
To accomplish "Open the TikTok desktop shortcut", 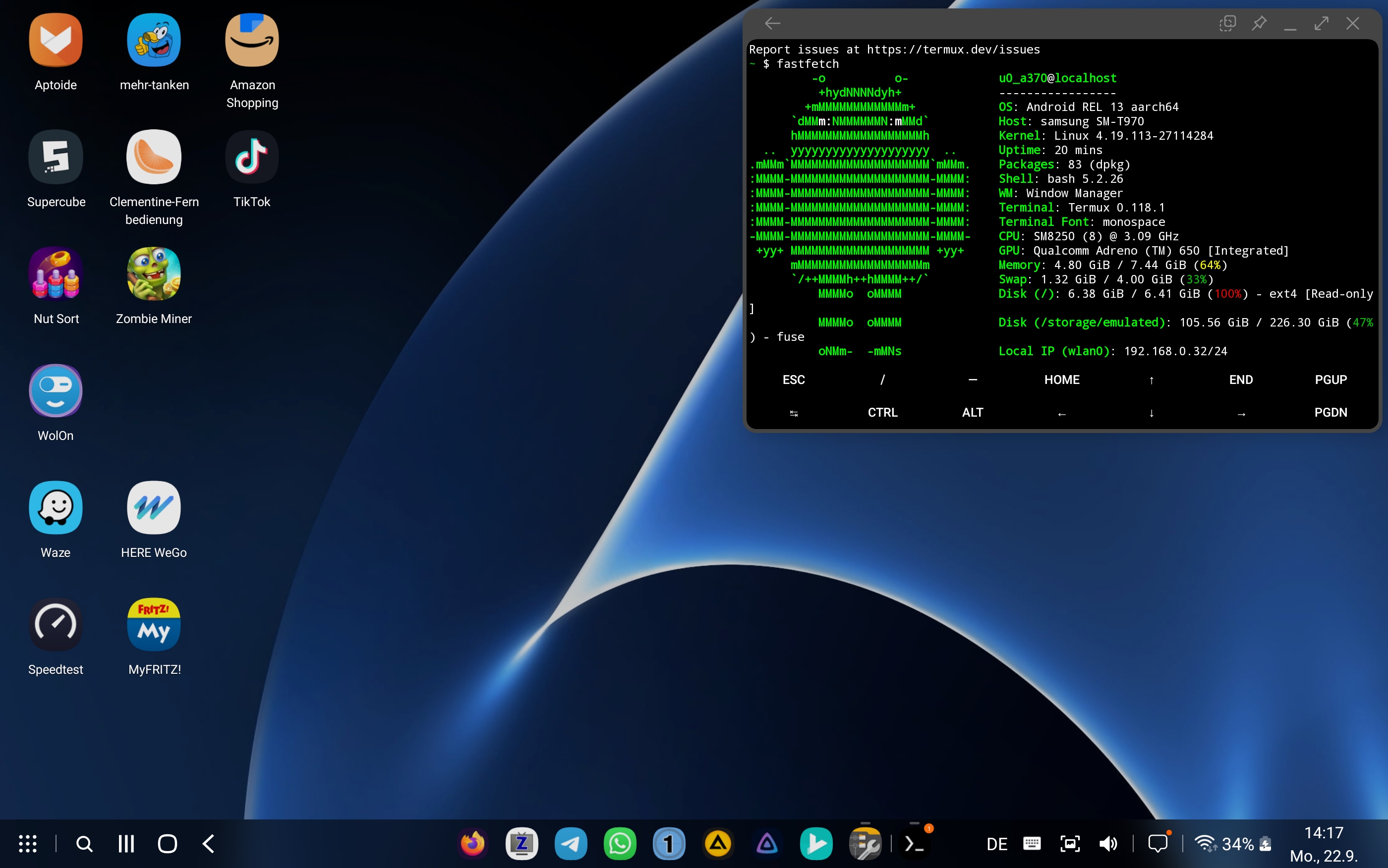I will click(x=251, y=157).
